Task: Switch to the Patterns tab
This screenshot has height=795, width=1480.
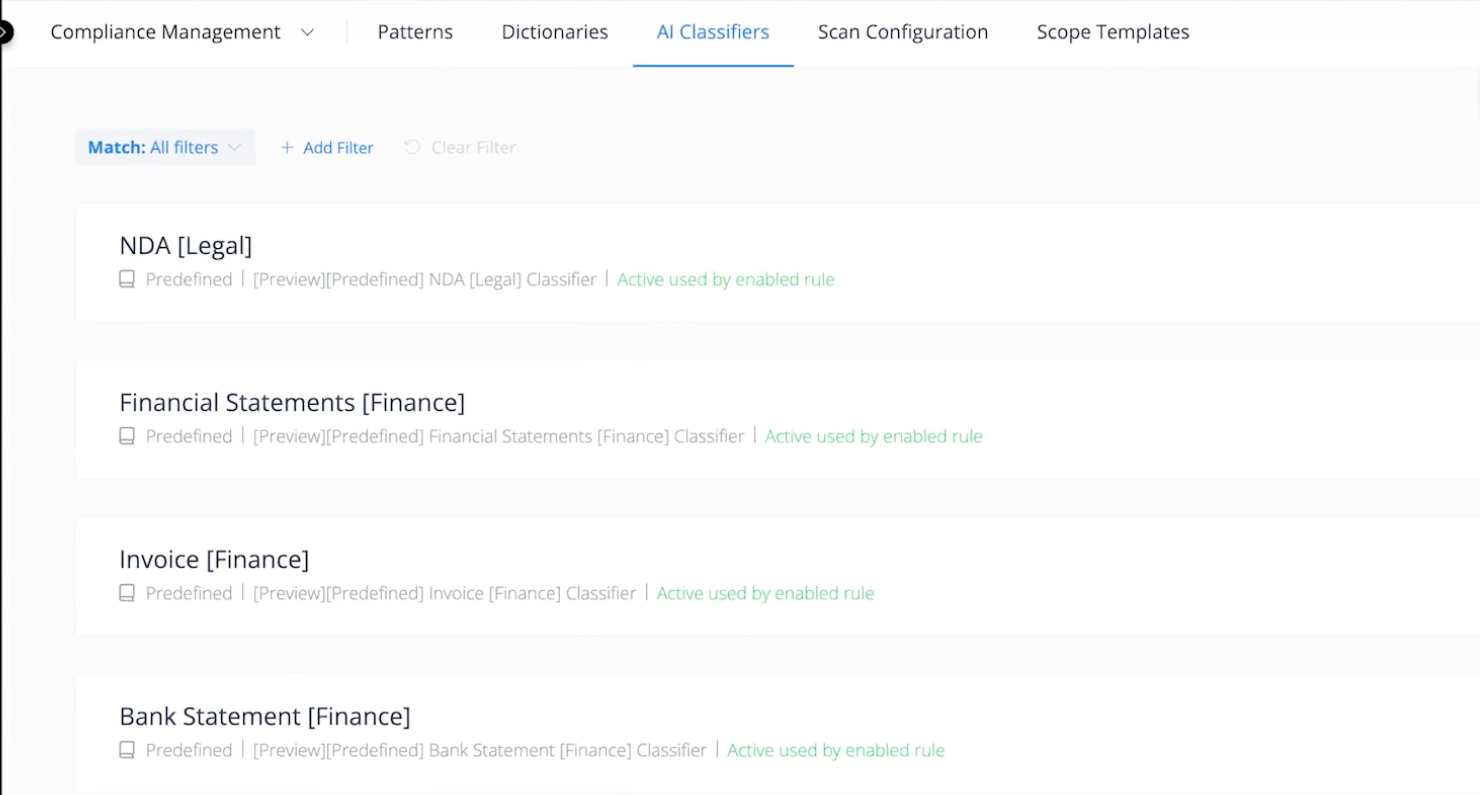Action: tap(414, 31)
